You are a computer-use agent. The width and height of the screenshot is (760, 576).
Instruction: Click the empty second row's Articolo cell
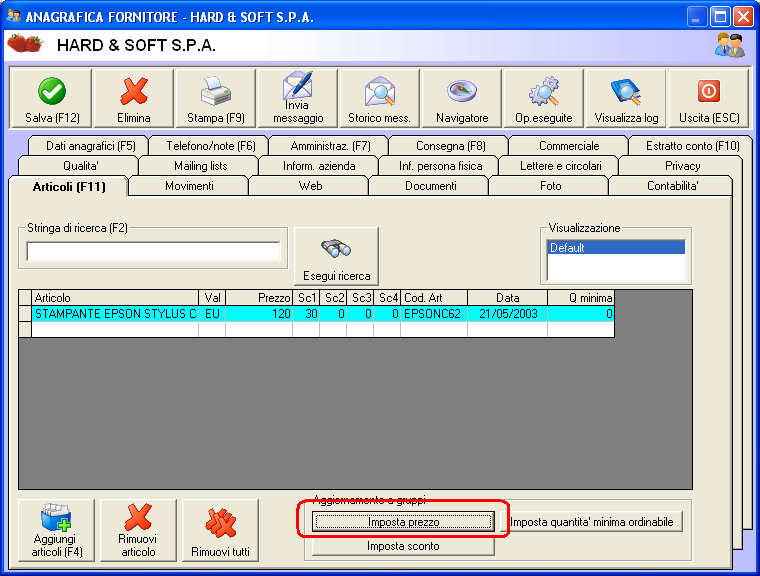tap(115, 330)
